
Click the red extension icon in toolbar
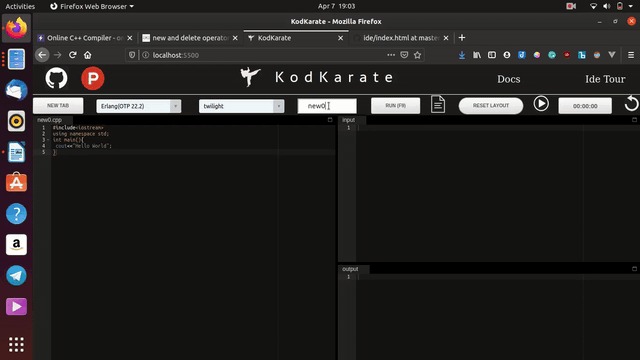click(x=567, y=55)
